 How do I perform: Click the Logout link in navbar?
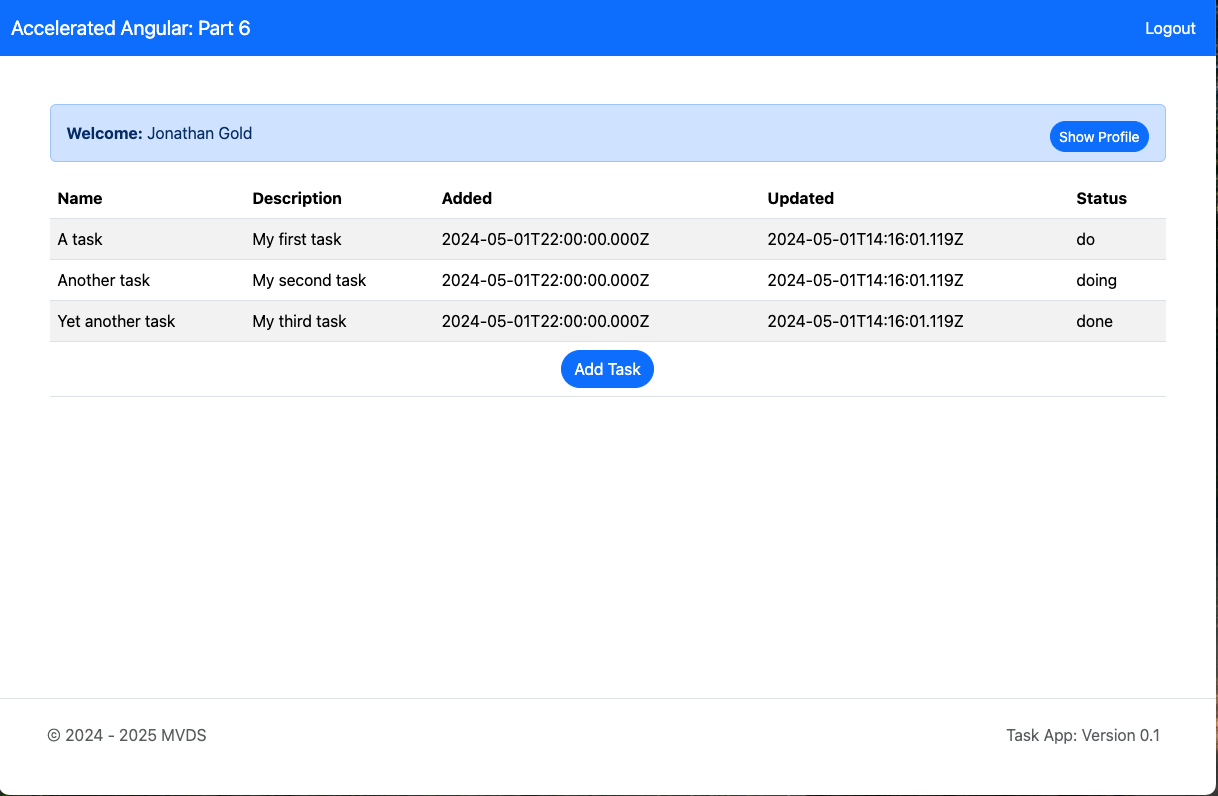coord(1170,28)
